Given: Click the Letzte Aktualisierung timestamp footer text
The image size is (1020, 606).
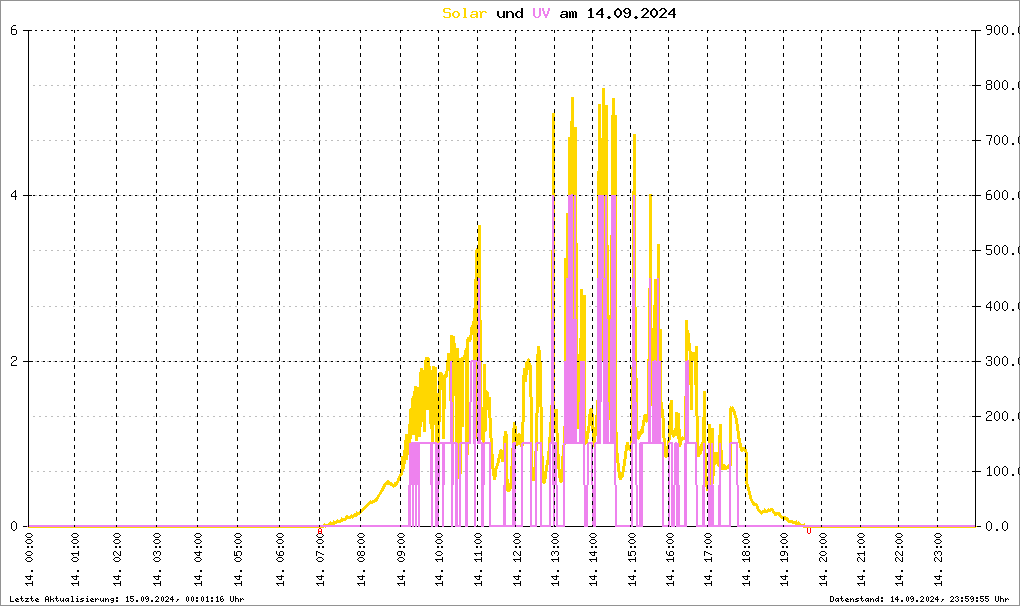Looking at the screenshot, I should pos(125,599).
